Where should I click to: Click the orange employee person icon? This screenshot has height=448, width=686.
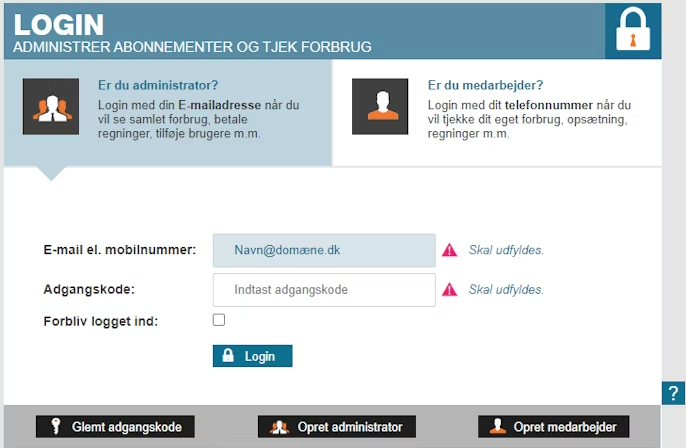click(380, 107)
